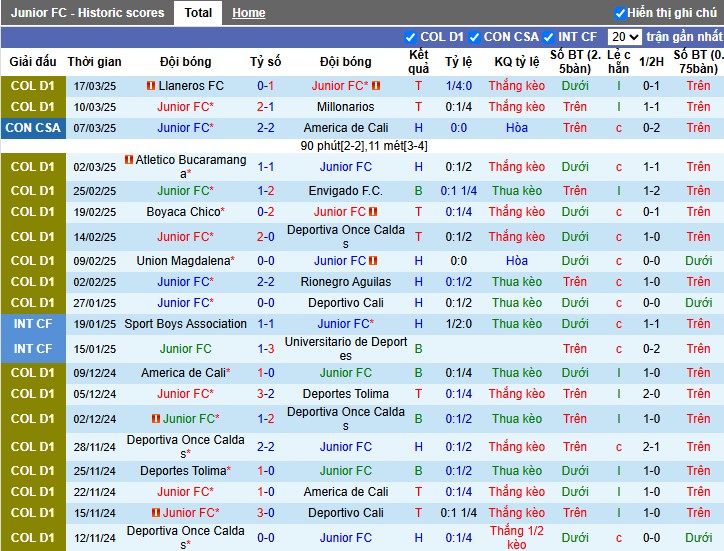The image size is (724, 551).
Task: Switch to the Home tab
Action: 248,13
